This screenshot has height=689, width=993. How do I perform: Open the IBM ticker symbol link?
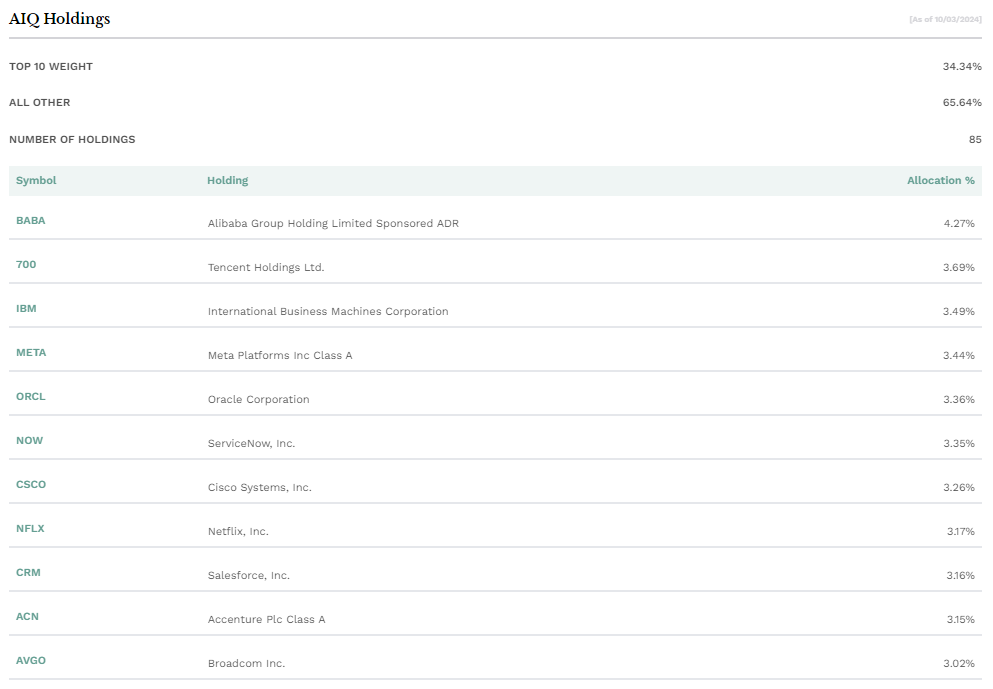[x=26, y=308]
